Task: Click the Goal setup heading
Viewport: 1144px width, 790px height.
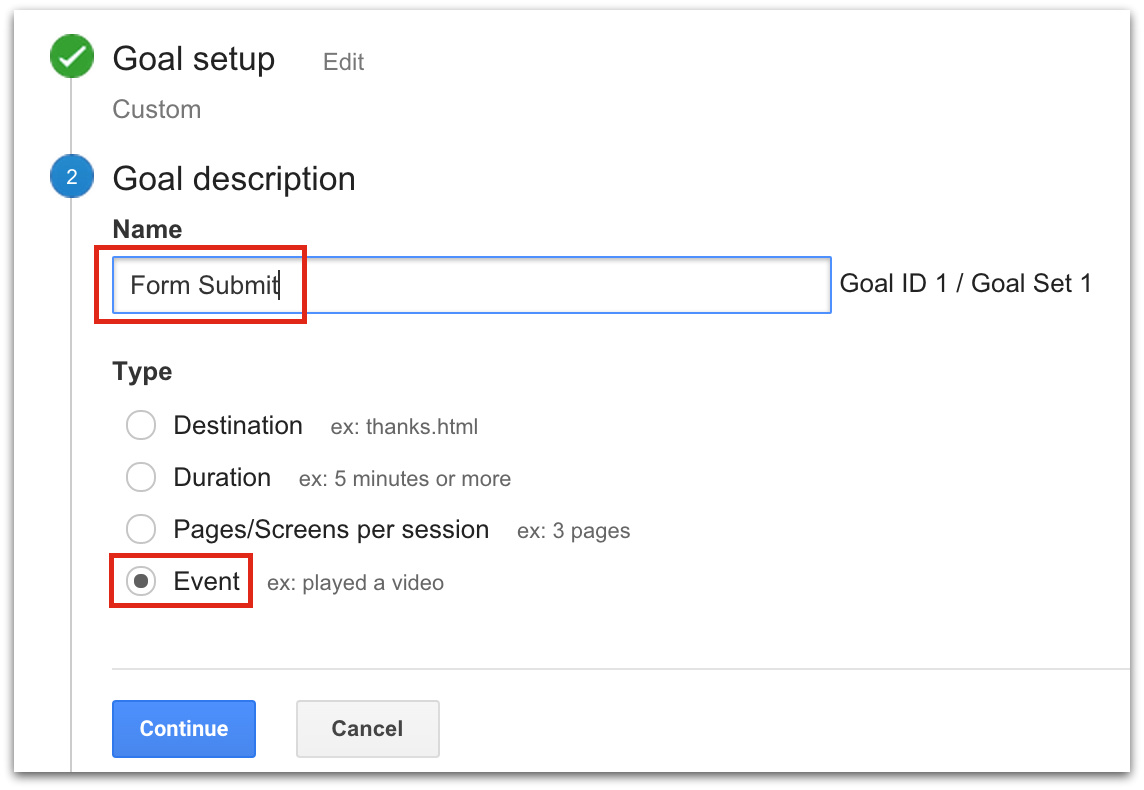Action: click(194, 59)
